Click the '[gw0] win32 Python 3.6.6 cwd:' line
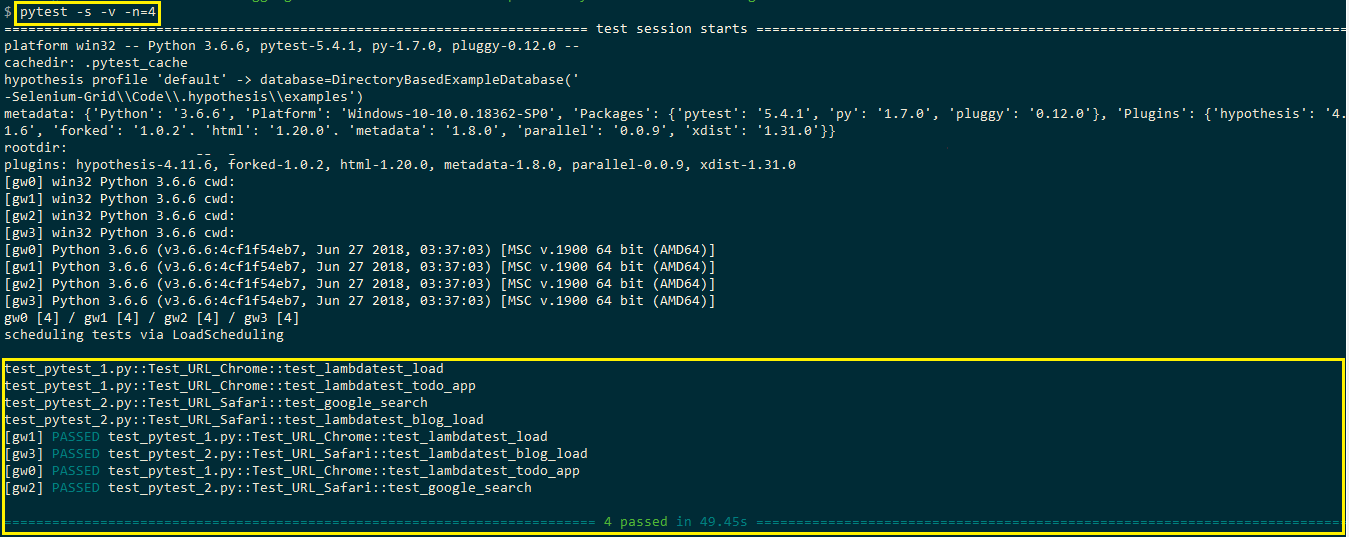The image size is (1349, 537). click(120, 182)
